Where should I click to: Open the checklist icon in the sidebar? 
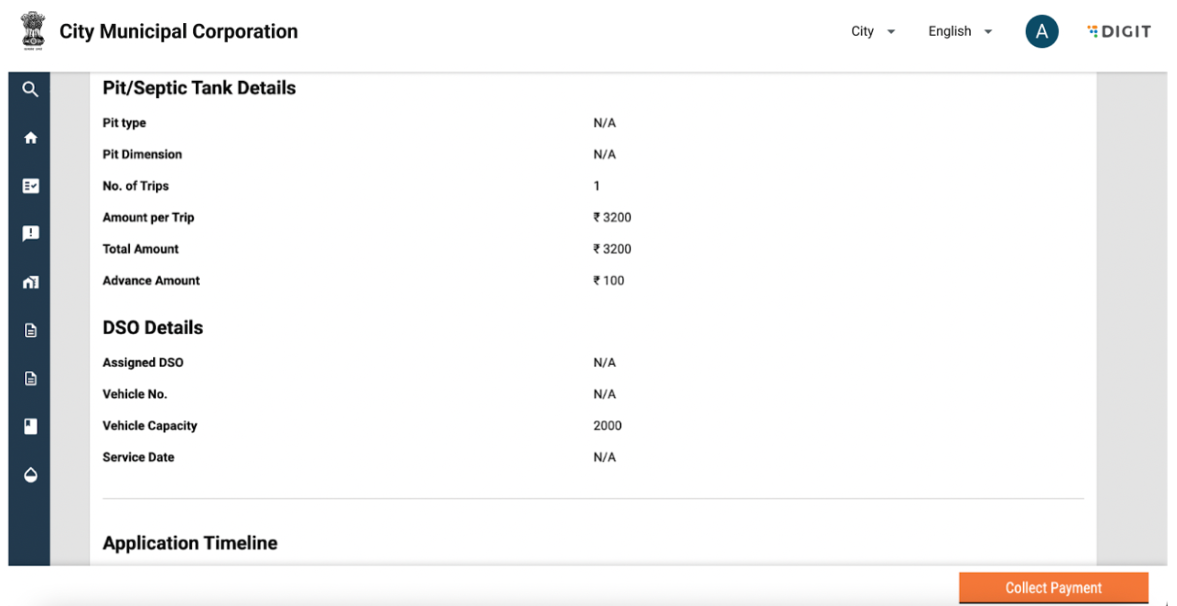coord(30,186)
